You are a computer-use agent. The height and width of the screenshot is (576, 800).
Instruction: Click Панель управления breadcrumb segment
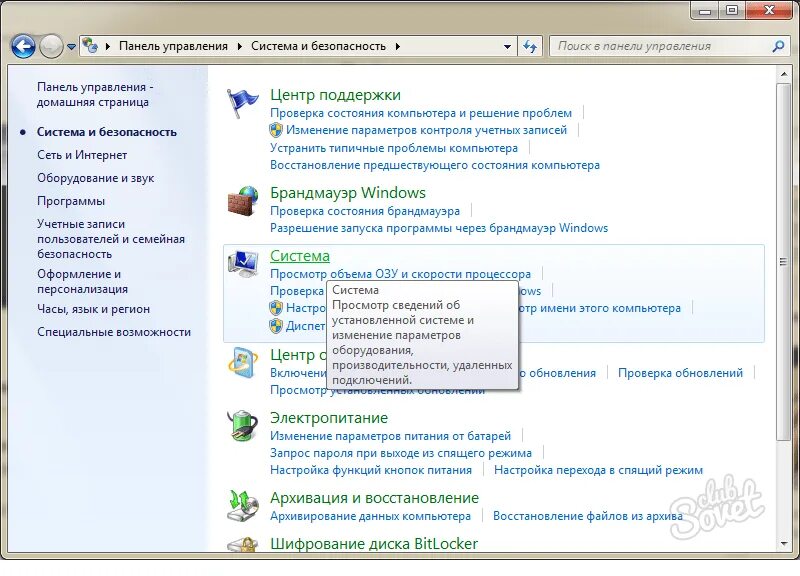pyautogui.click(x=173, y=46)
